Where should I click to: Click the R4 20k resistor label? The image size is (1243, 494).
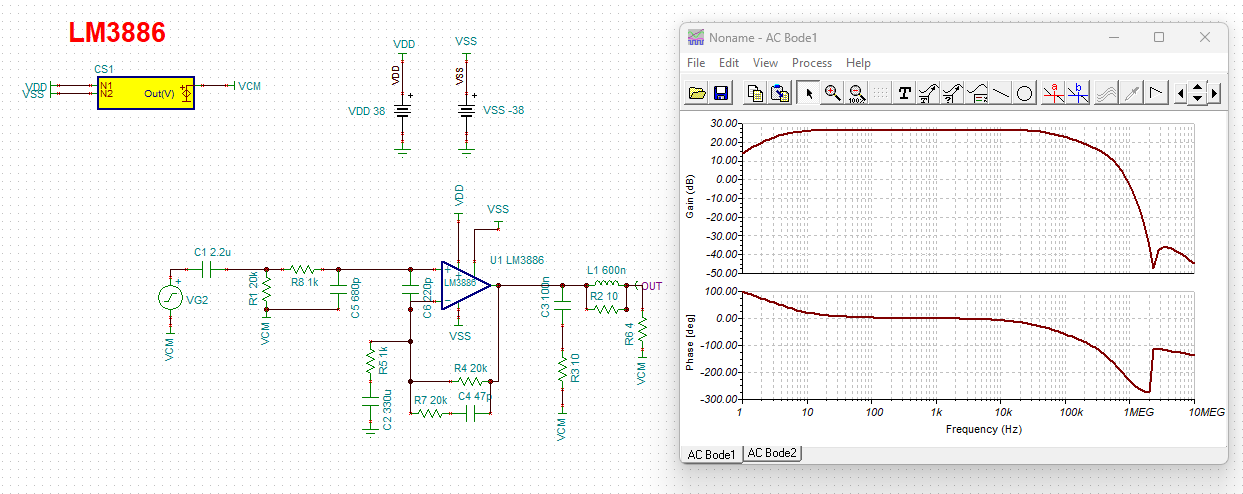coord(470,368)
